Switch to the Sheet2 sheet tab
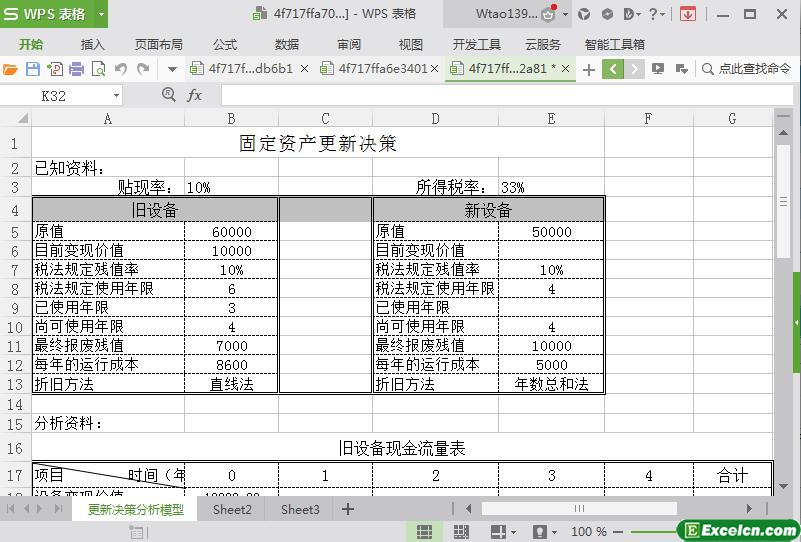 (232, 509)
